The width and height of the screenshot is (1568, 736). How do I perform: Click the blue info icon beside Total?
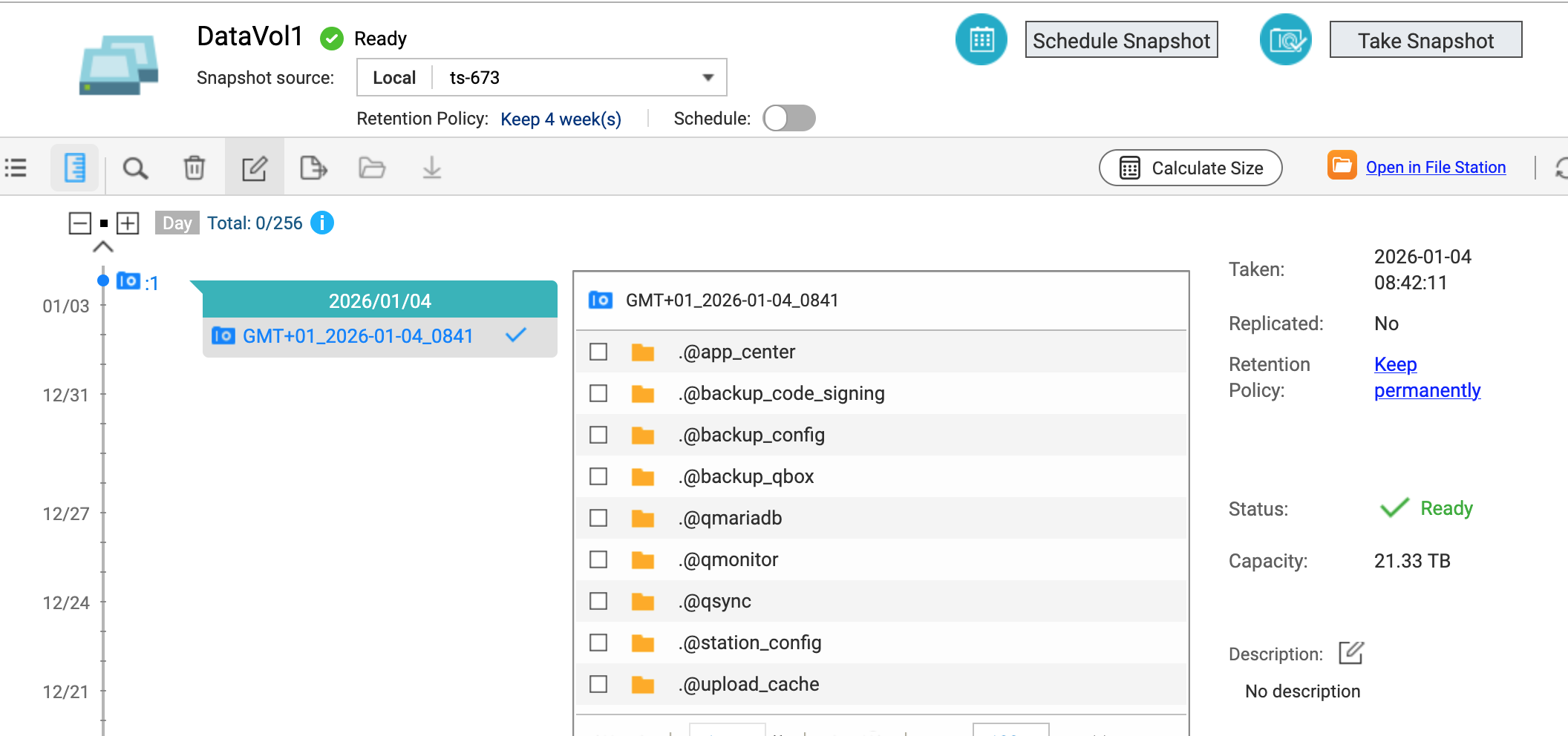pos(321,223)
